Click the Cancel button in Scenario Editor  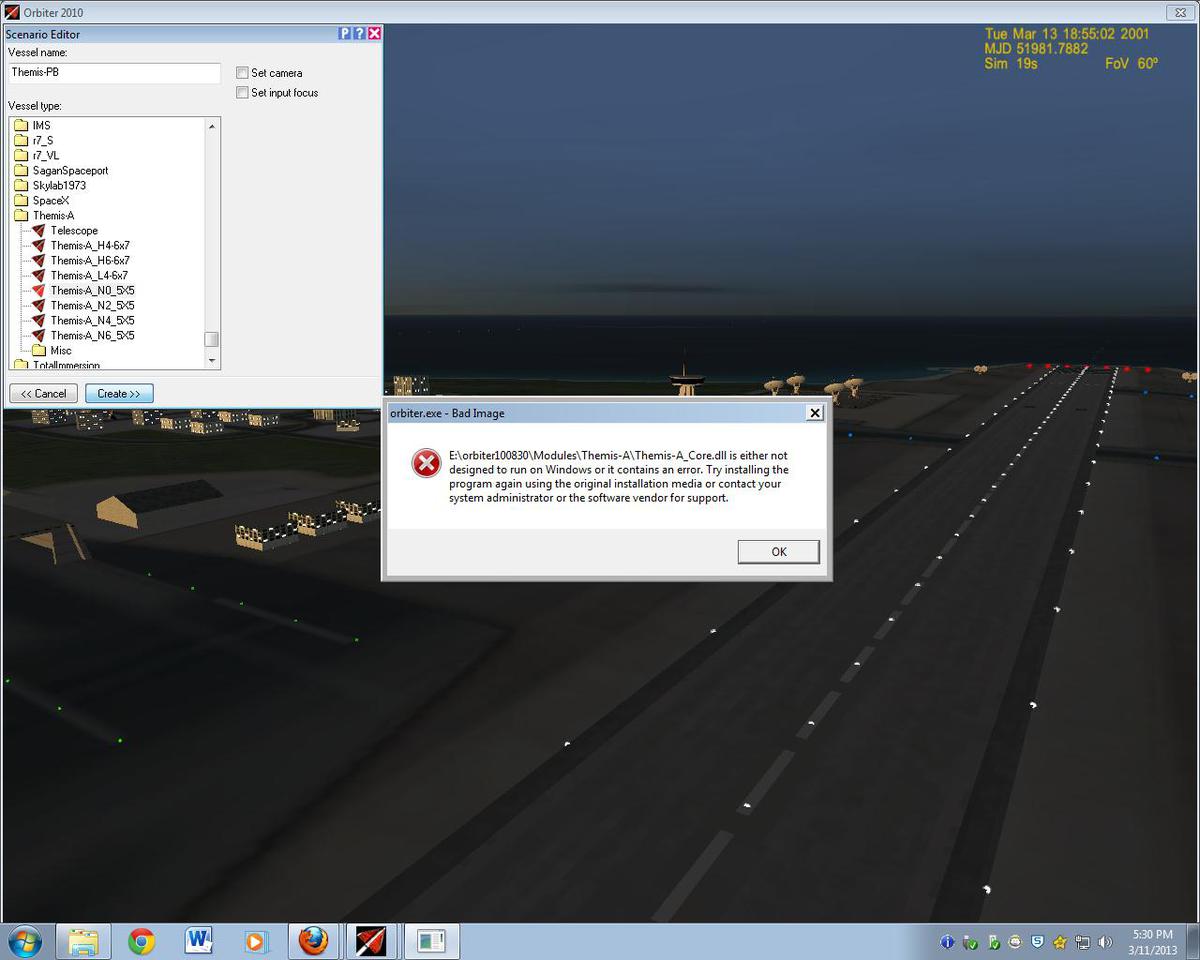[x=43, y=394]
